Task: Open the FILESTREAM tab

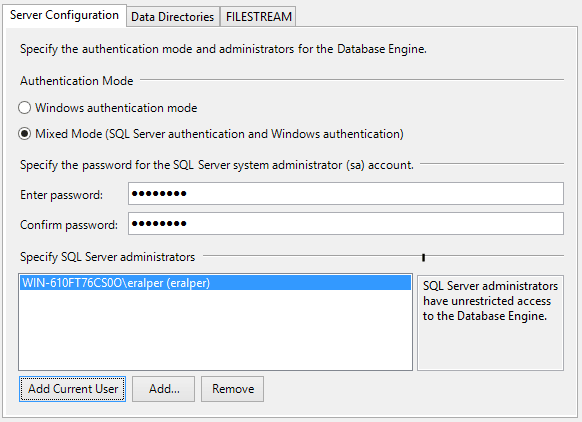Action: [258, 17]
